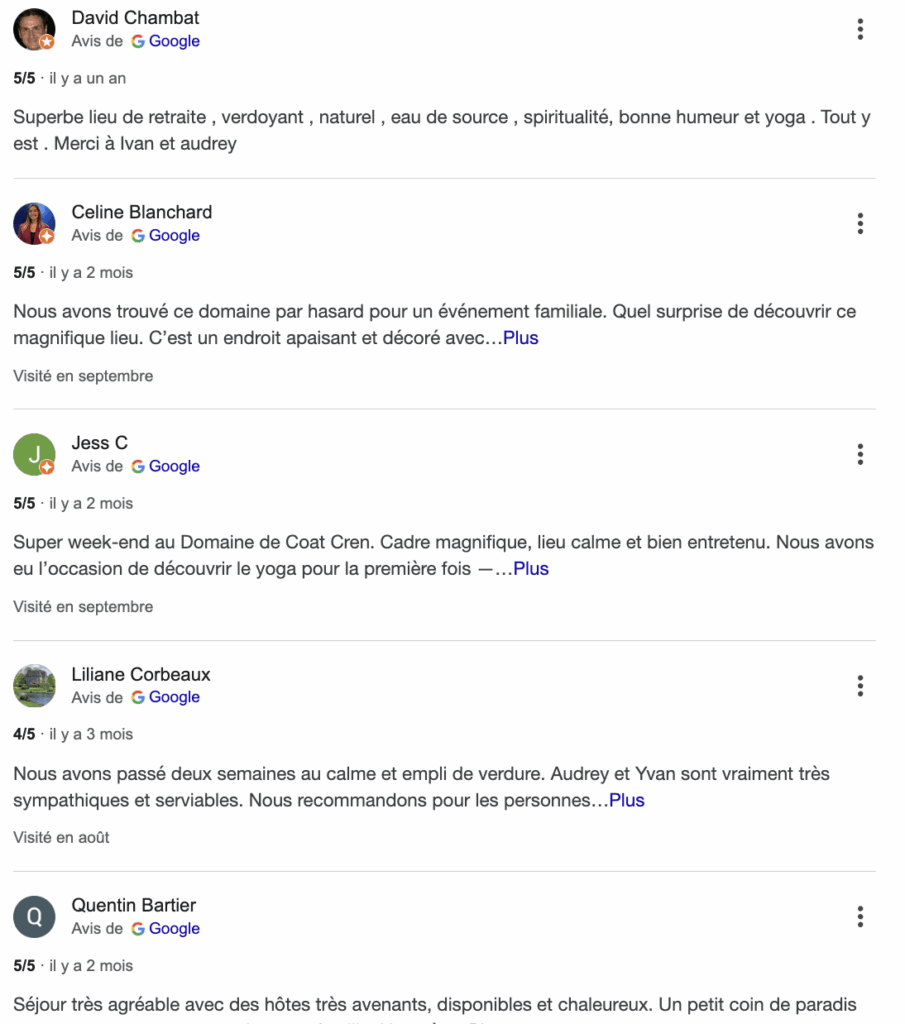
Task: Expand Jess C's review via Plus link
Action: click(531, 569)
